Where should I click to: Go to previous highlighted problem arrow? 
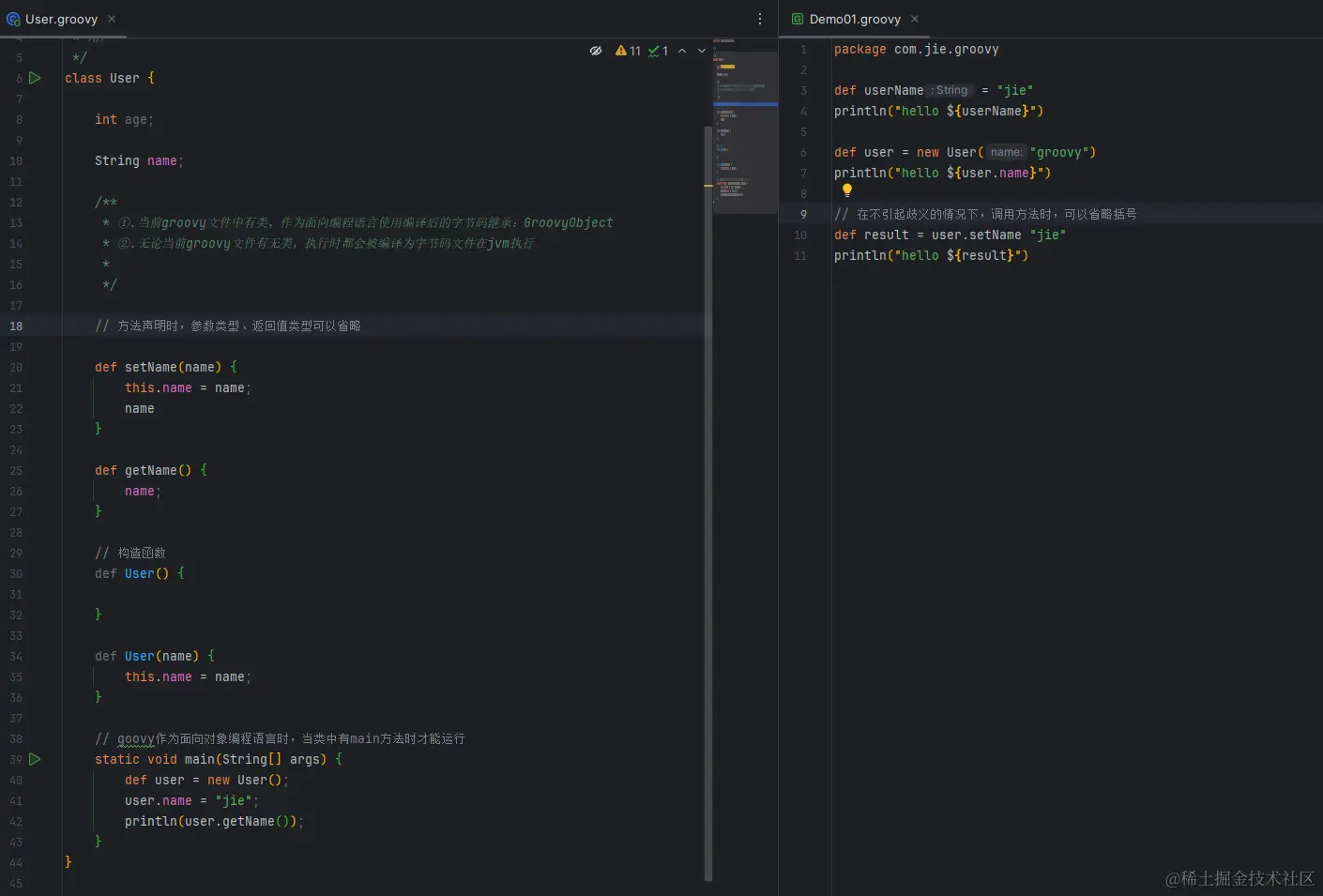[682, 51]
